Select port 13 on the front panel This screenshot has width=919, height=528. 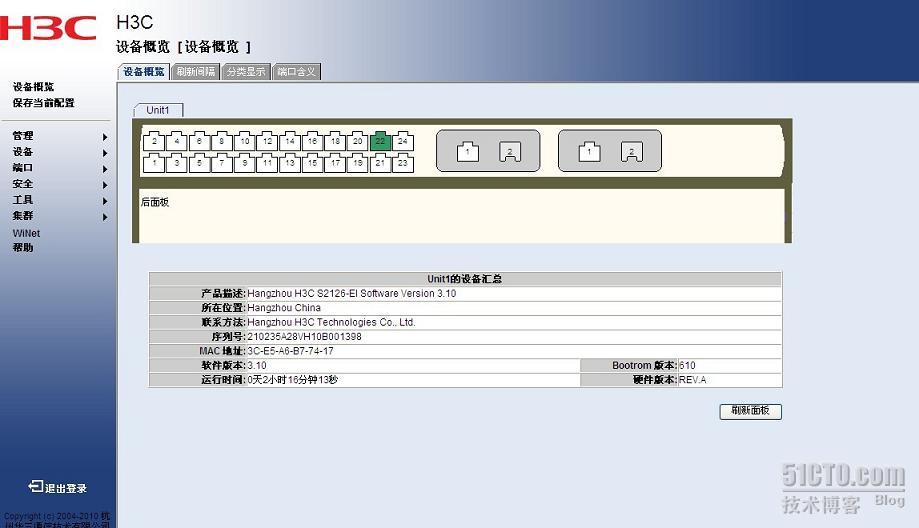tap(290, 163)
